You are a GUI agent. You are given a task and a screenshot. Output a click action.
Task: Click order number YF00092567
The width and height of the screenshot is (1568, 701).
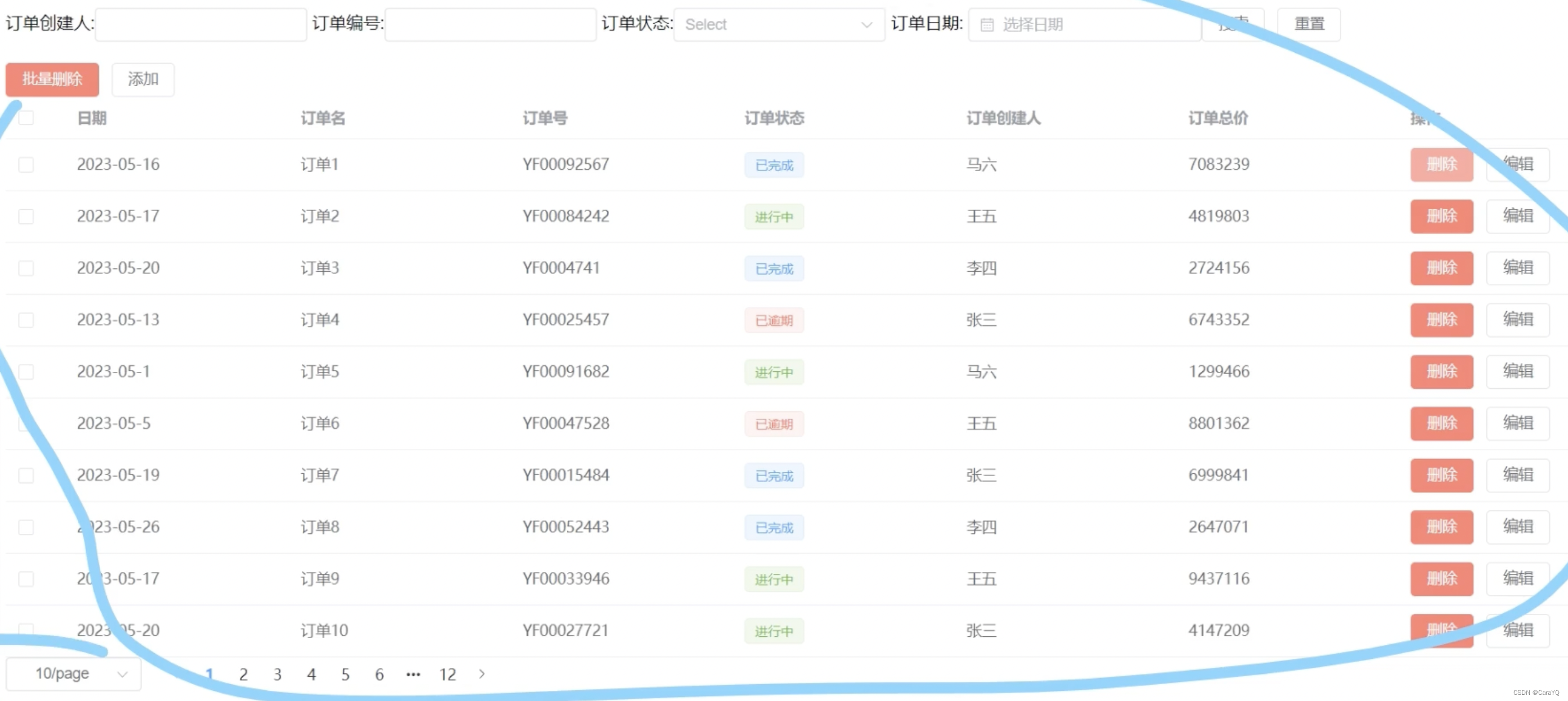click(x=566, y=164)
